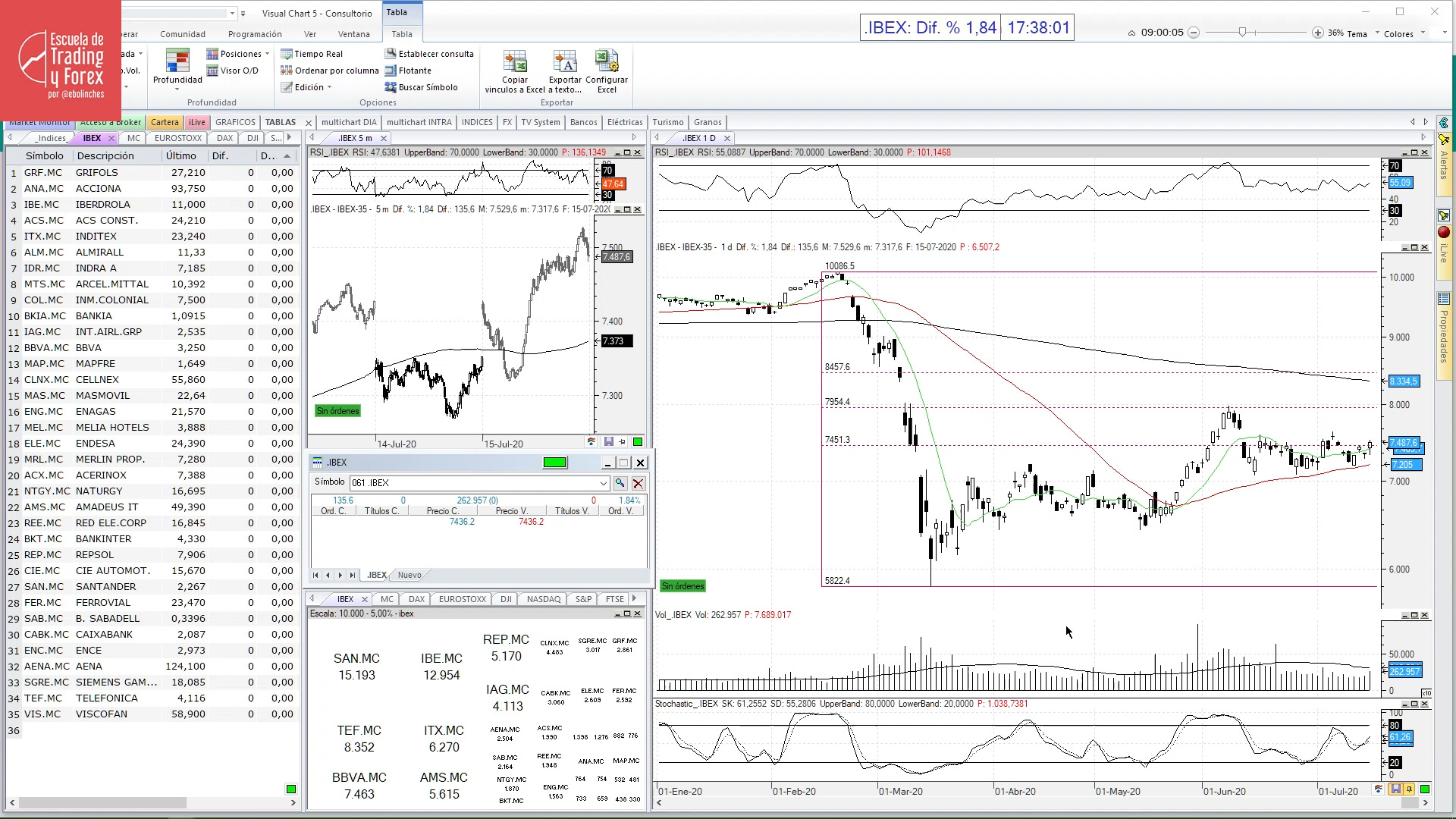The image size is (1456, 819).
Task: Open the Símbolo combo box dropdown
Action: tap(604, 483)
